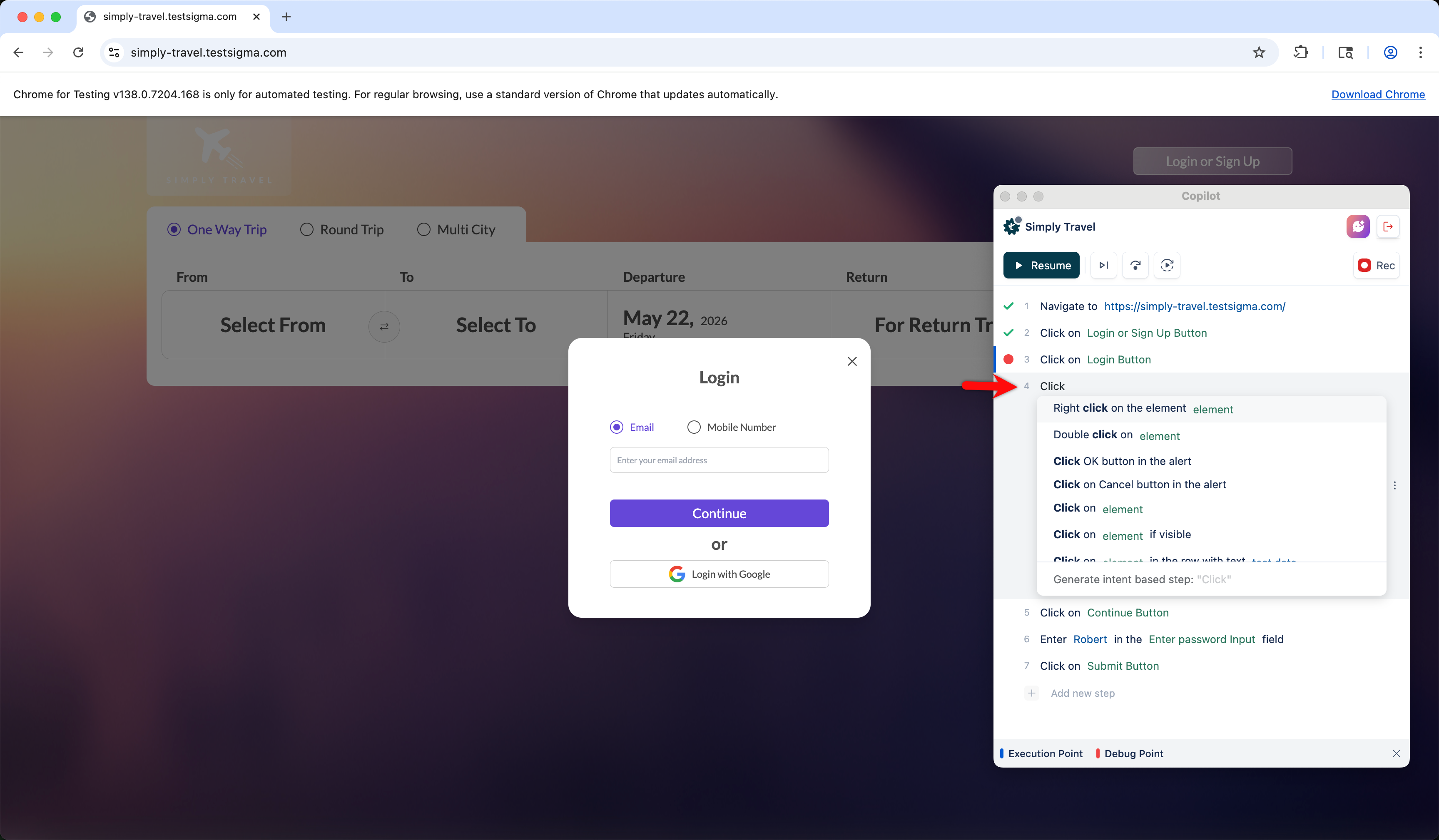Select step 7 Submit Button element
The image size is (1439, 840).
click(1123, 666)
